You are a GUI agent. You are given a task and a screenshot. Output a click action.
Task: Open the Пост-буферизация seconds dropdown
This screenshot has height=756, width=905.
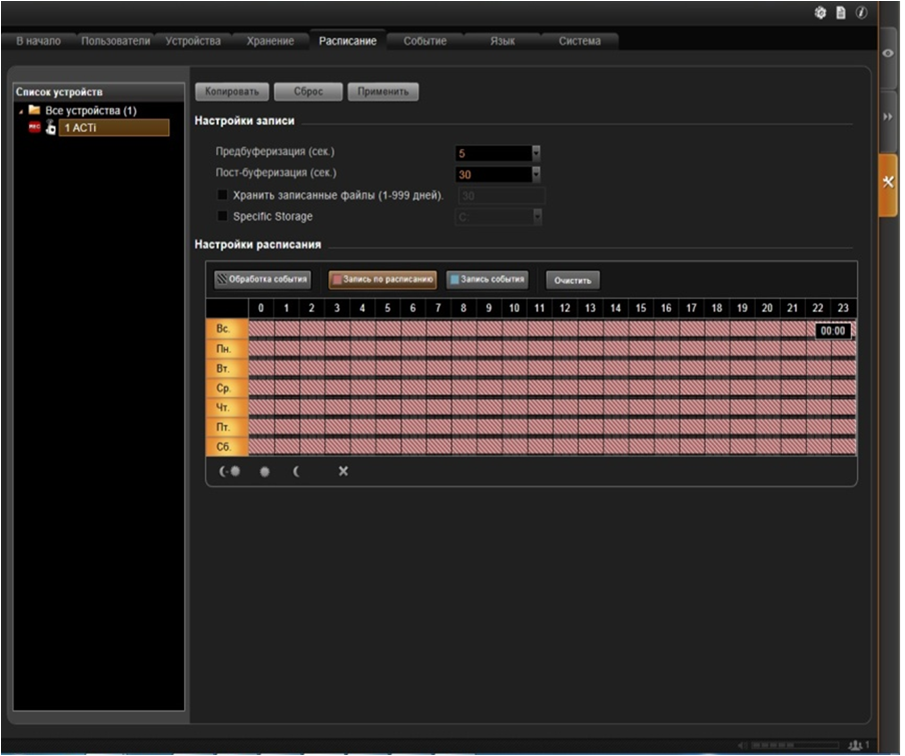536,174
